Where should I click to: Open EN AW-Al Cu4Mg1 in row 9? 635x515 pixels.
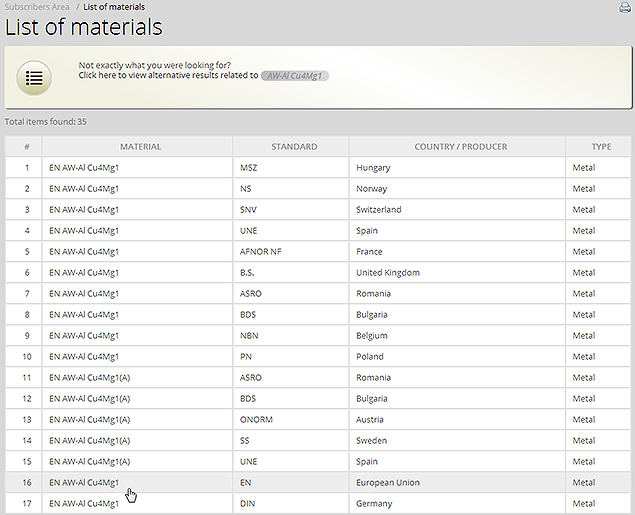tap(84, 336)
